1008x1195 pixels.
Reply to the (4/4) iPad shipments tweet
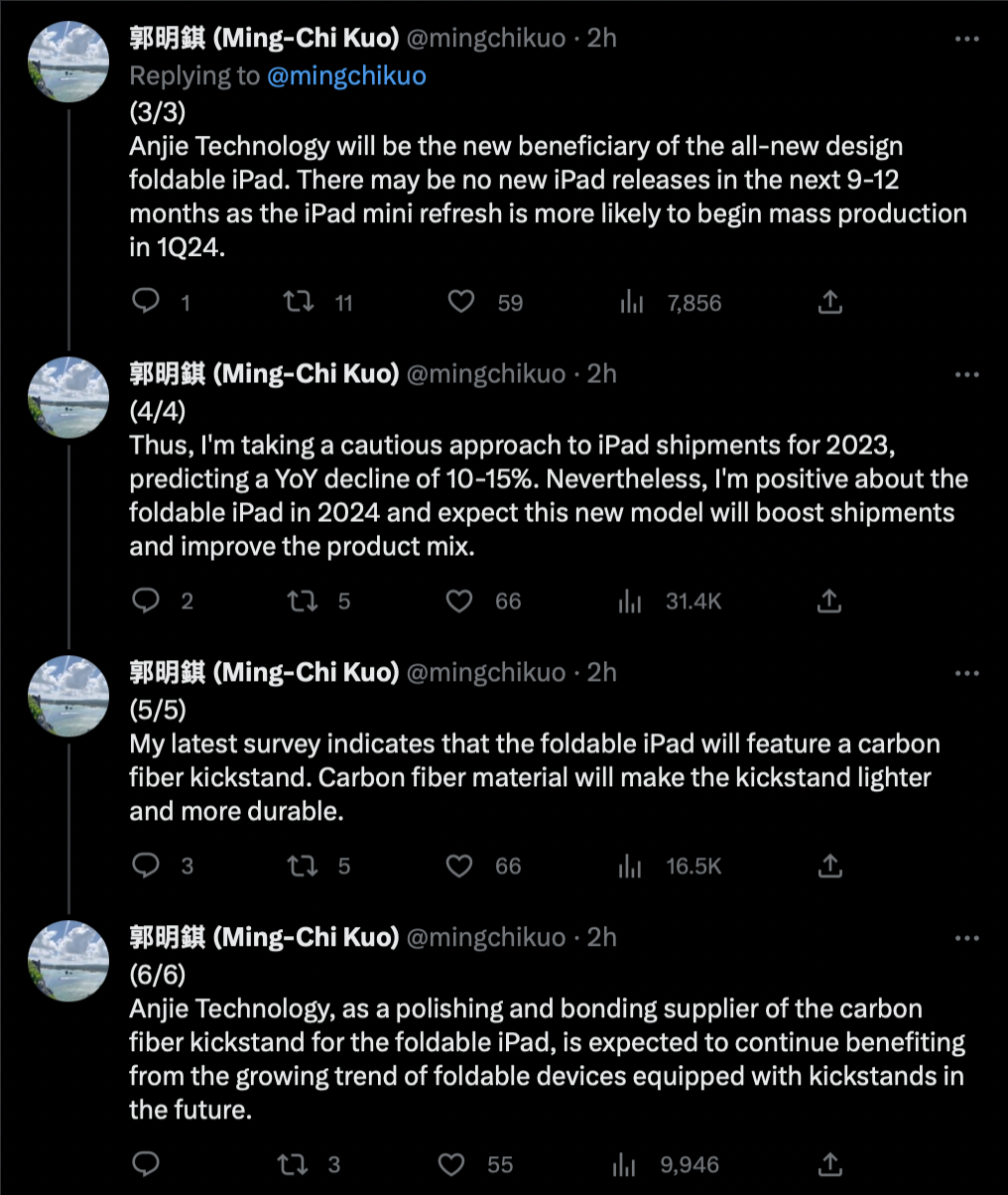(146, 600)
